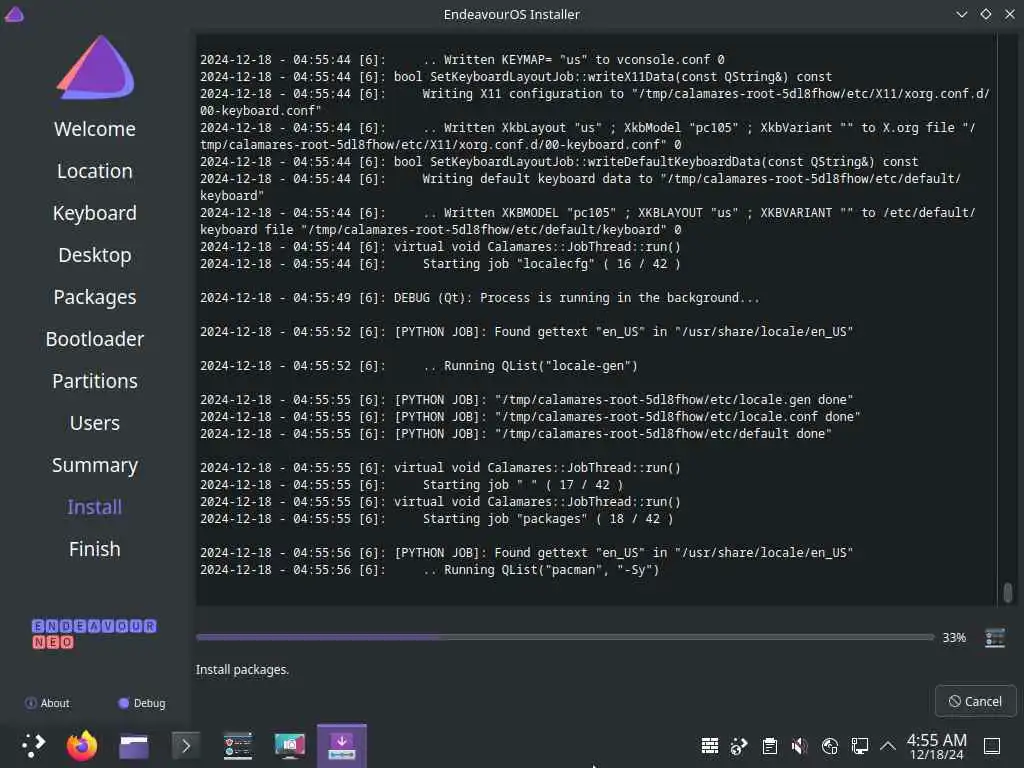Select the Users step in the sidebar
Screen dimensions: 1024x768
coord(95,423)
